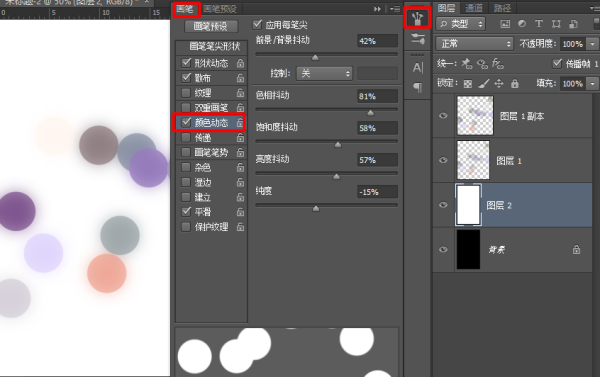
Task: Open the Character panel icon
Action: 417,68
